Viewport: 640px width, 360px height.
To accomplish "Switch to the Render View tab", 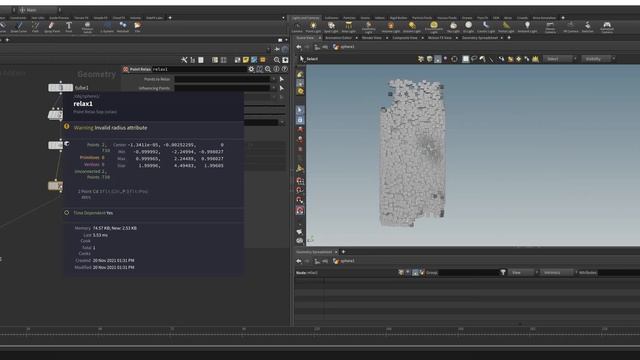I will (372, 38).
